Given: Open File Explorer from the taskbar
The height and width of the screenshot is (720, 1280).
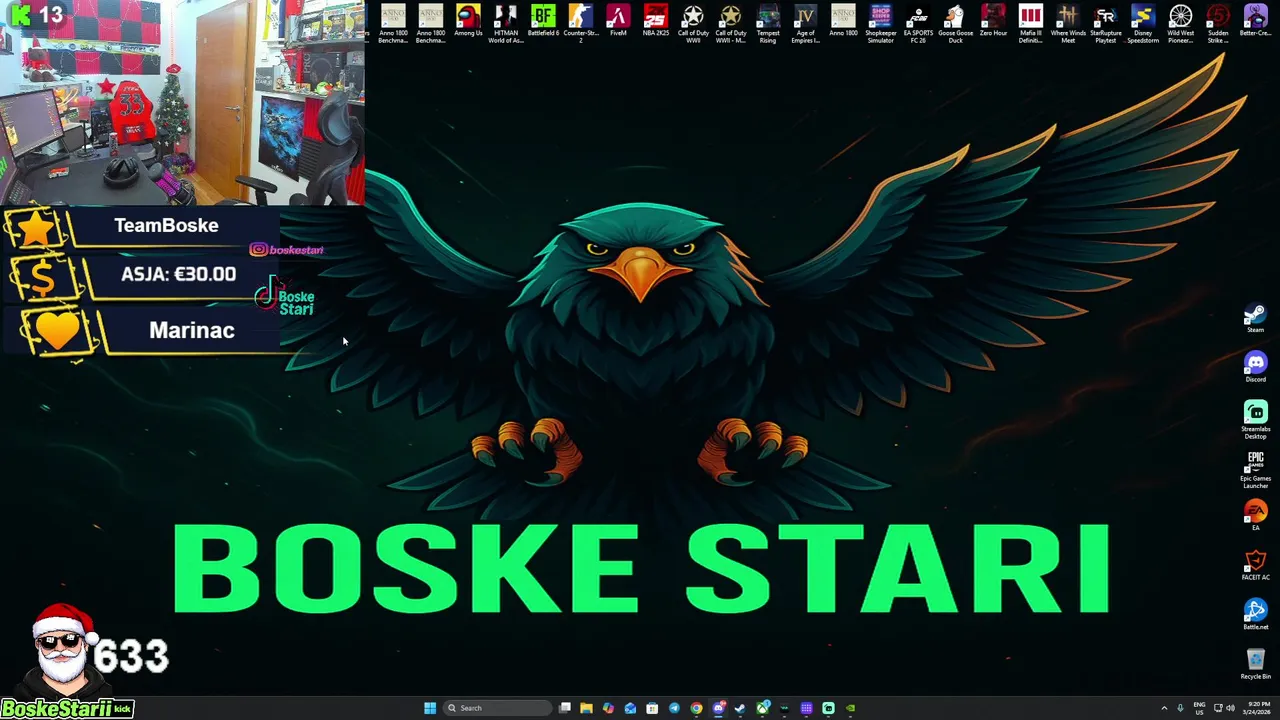Looking at the screenshot, I should [x=586, y=708].
